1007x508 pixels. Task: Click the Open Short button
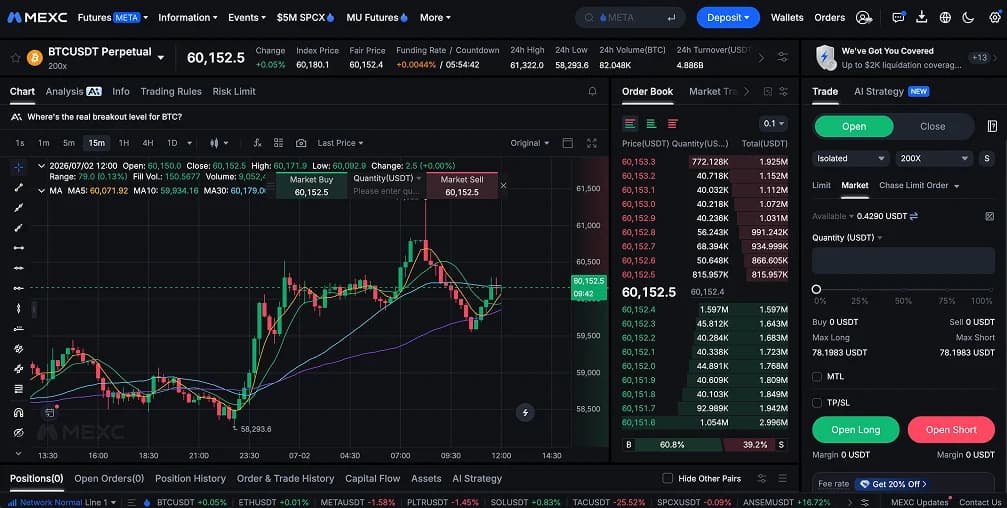click(x=951, y=430)
